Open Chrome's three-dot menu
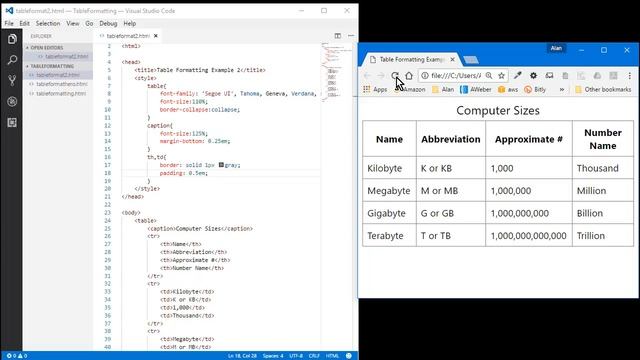This screenshot has width=640, height=360. (629, 76)
